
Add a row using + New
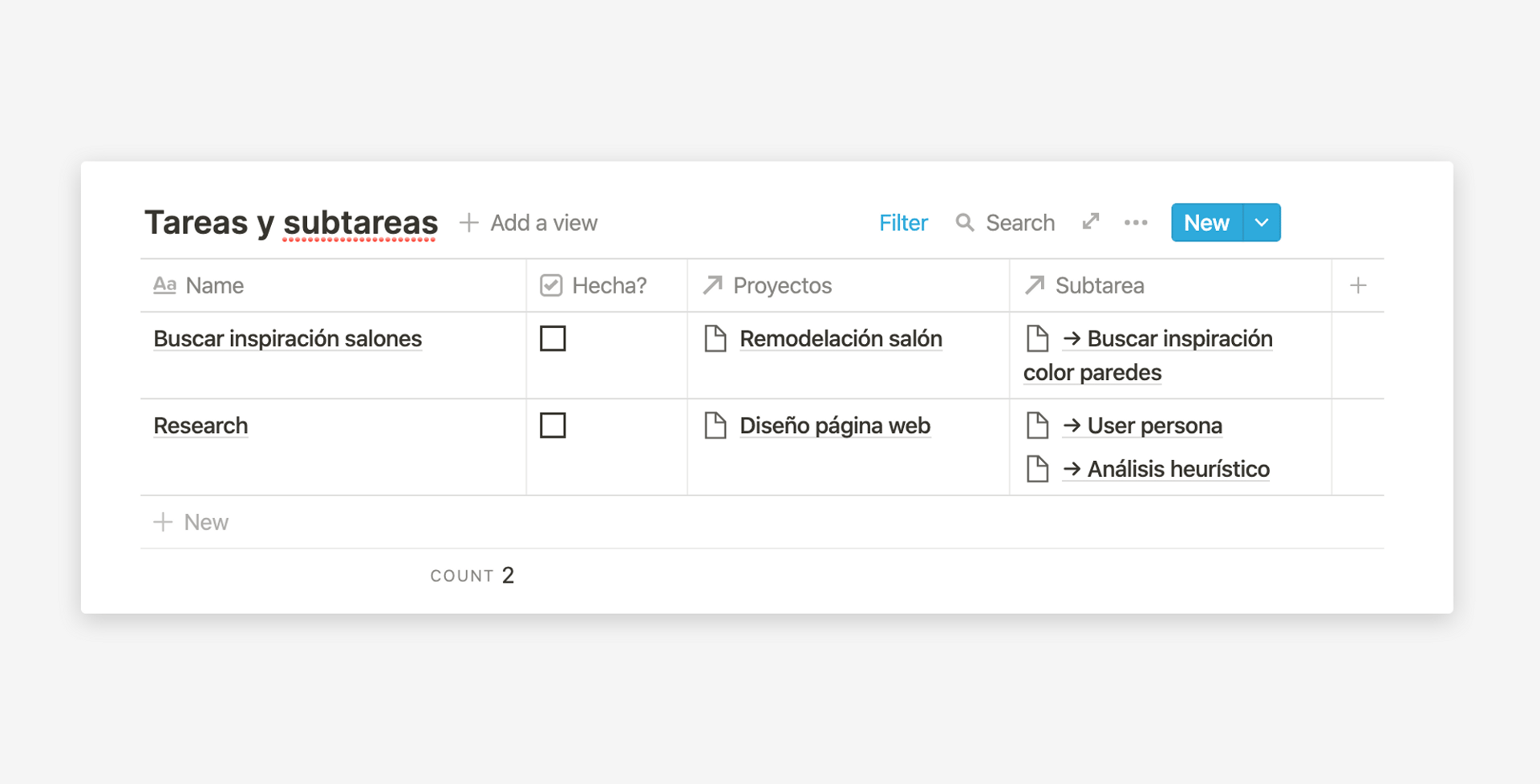(191, 521)
